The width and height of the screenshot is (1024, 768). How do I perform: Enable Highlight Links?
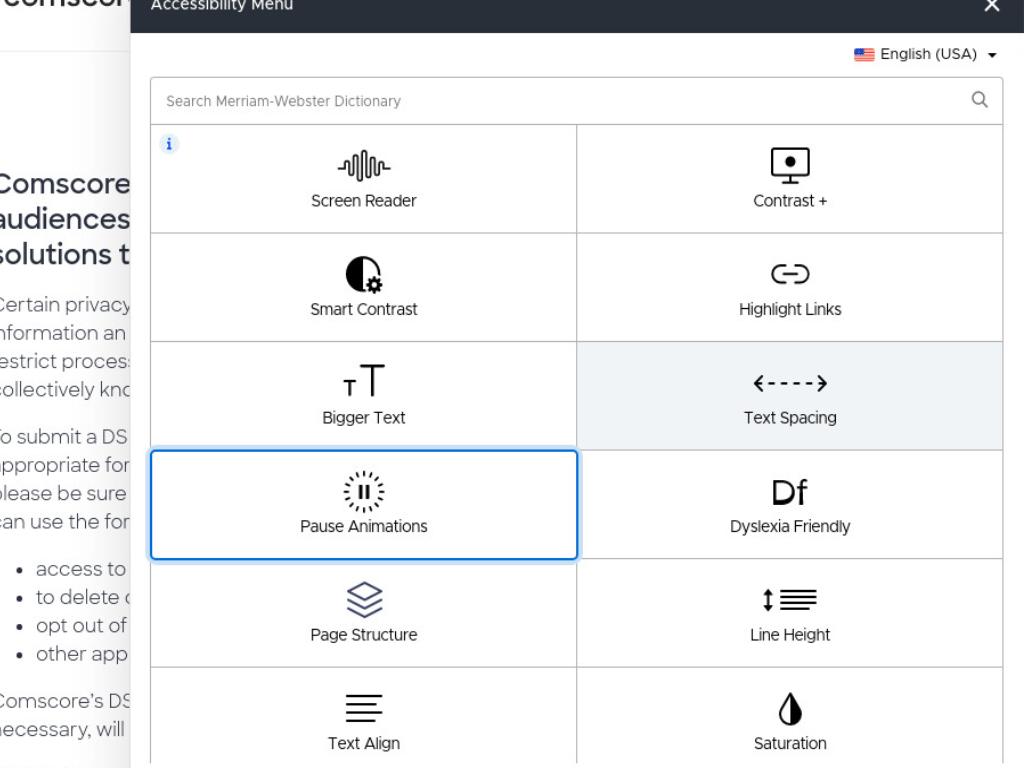[790, 287]
